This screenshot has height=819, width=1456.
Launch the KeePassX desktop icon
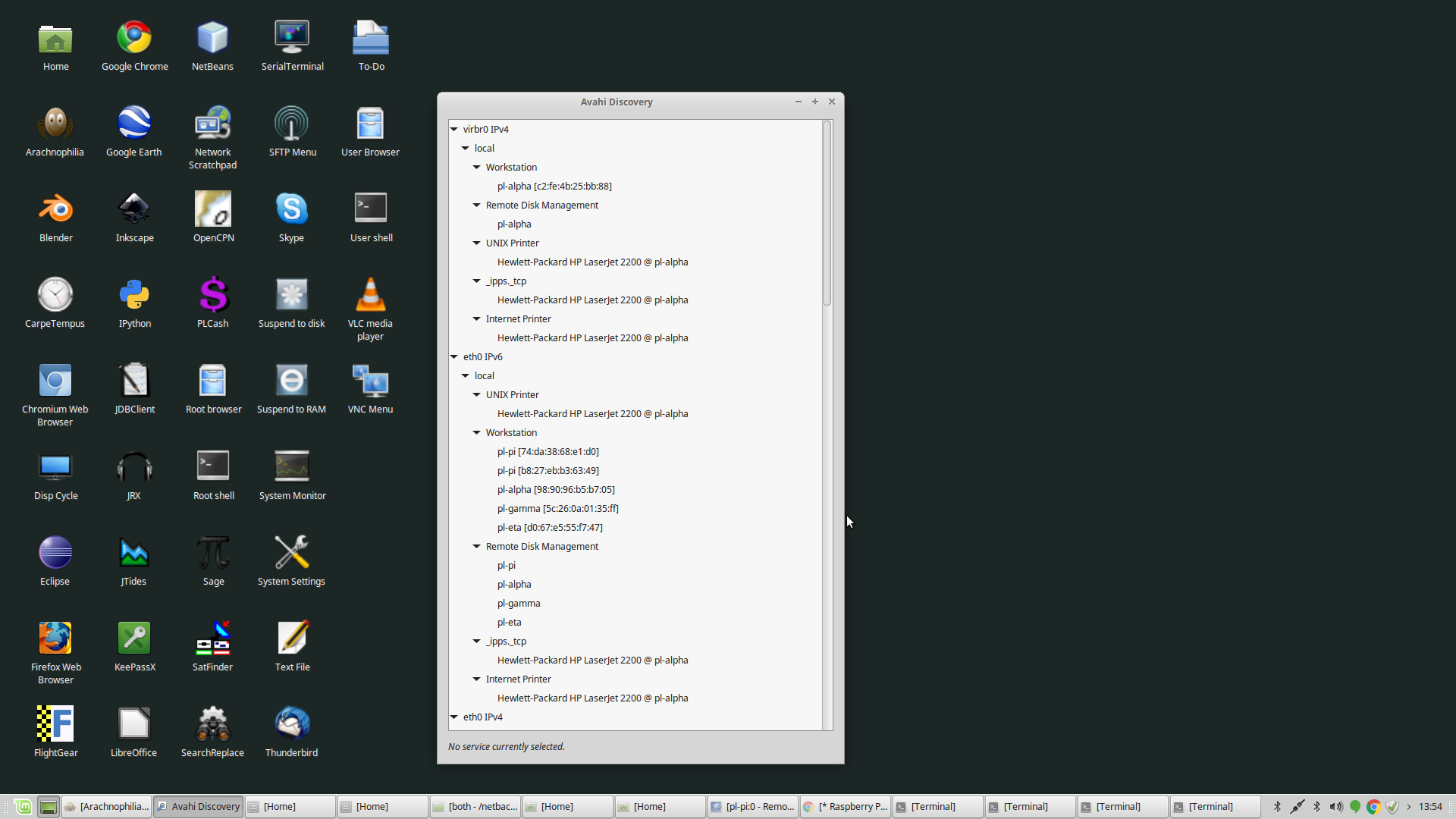coord(134,639)
